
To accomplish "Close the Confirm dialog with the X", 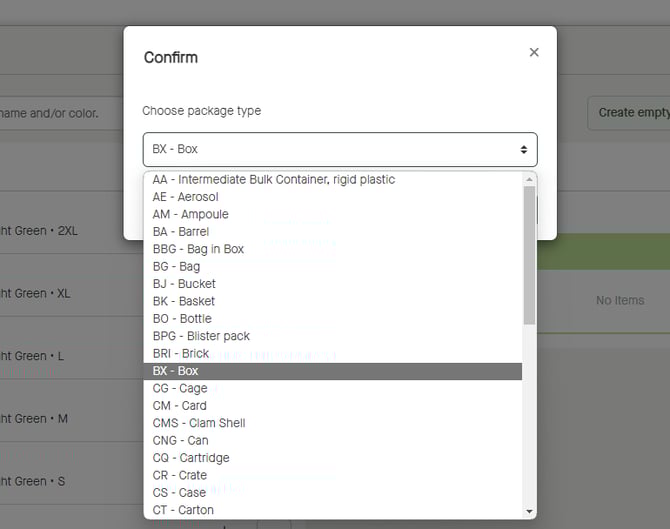I will pos(534,52).
